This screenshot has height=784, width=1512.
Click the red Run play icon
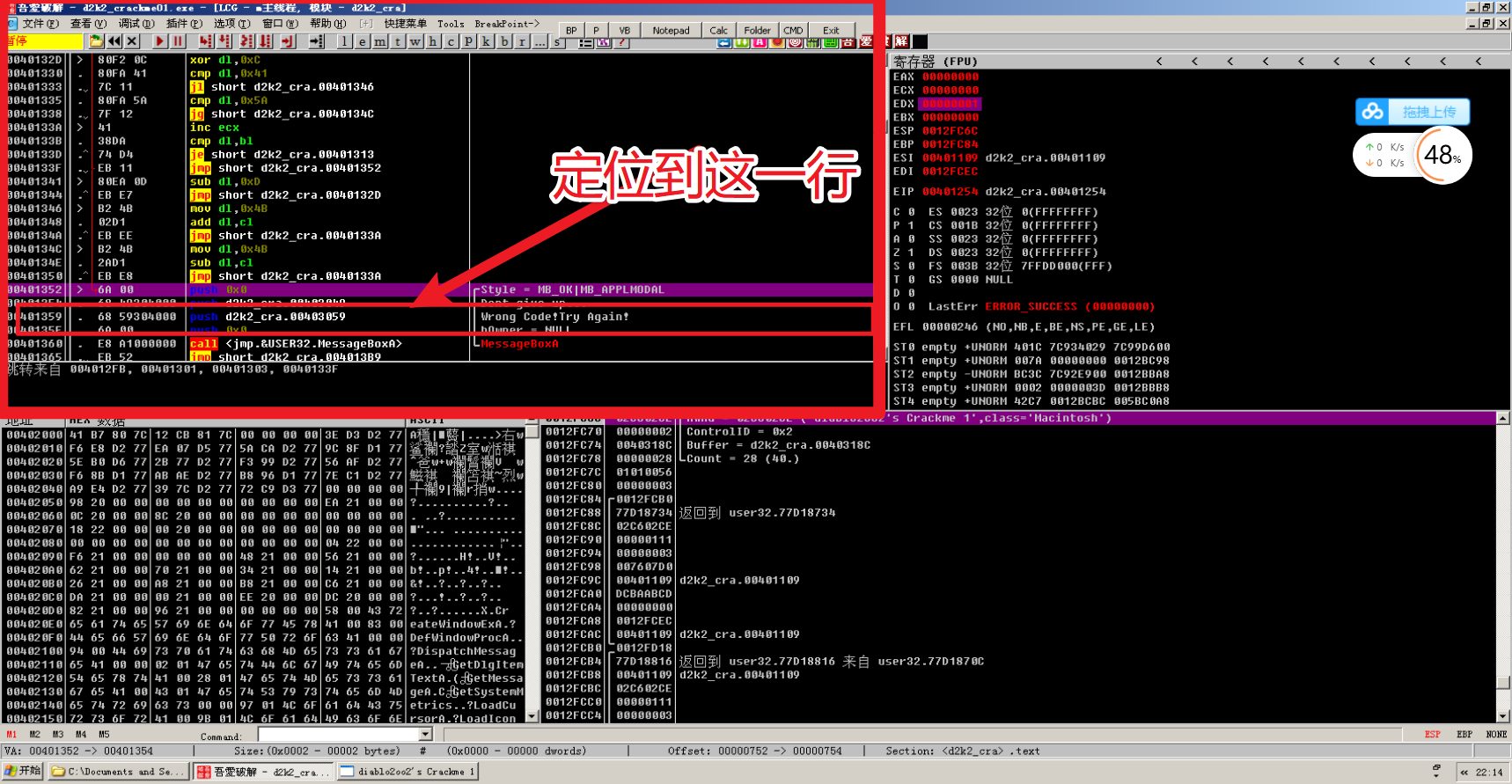point(159,41)
